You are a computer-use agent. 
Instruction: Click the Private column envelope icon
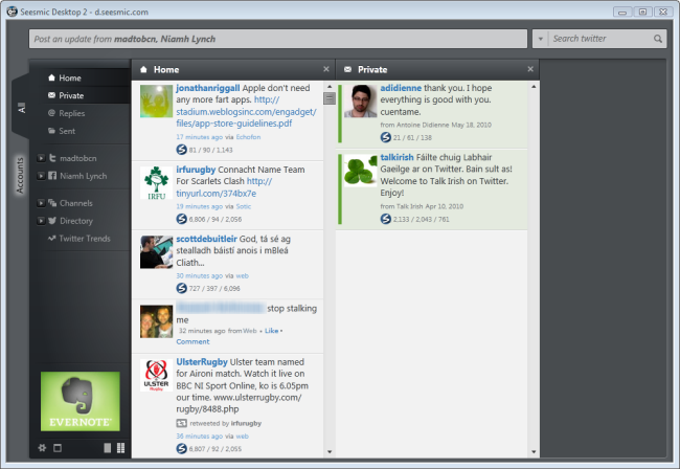pyautogui.click(x=347, y=69)
